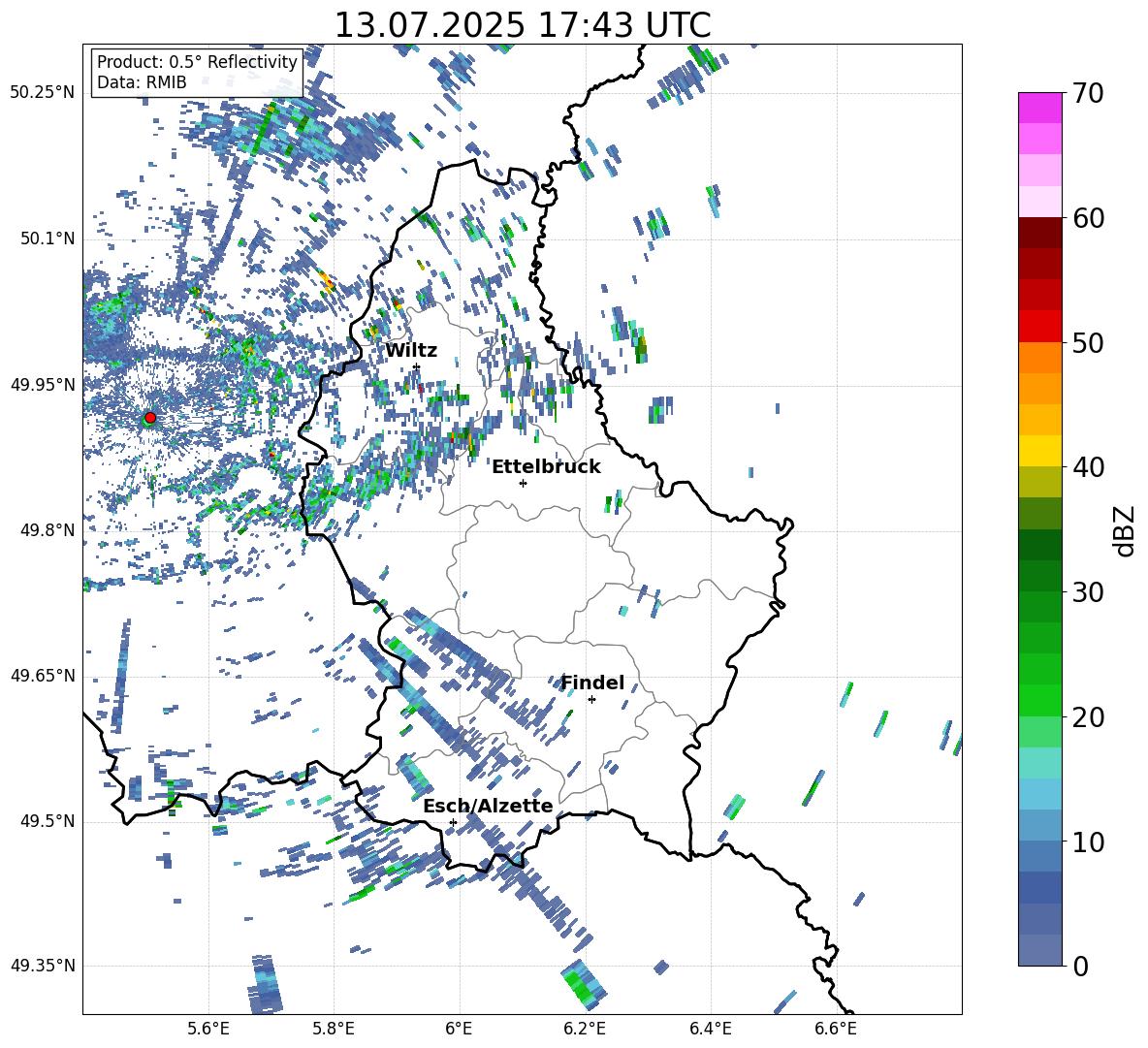
Task: Click the Ettelbruck station cross marker
Action: [523, 483]
